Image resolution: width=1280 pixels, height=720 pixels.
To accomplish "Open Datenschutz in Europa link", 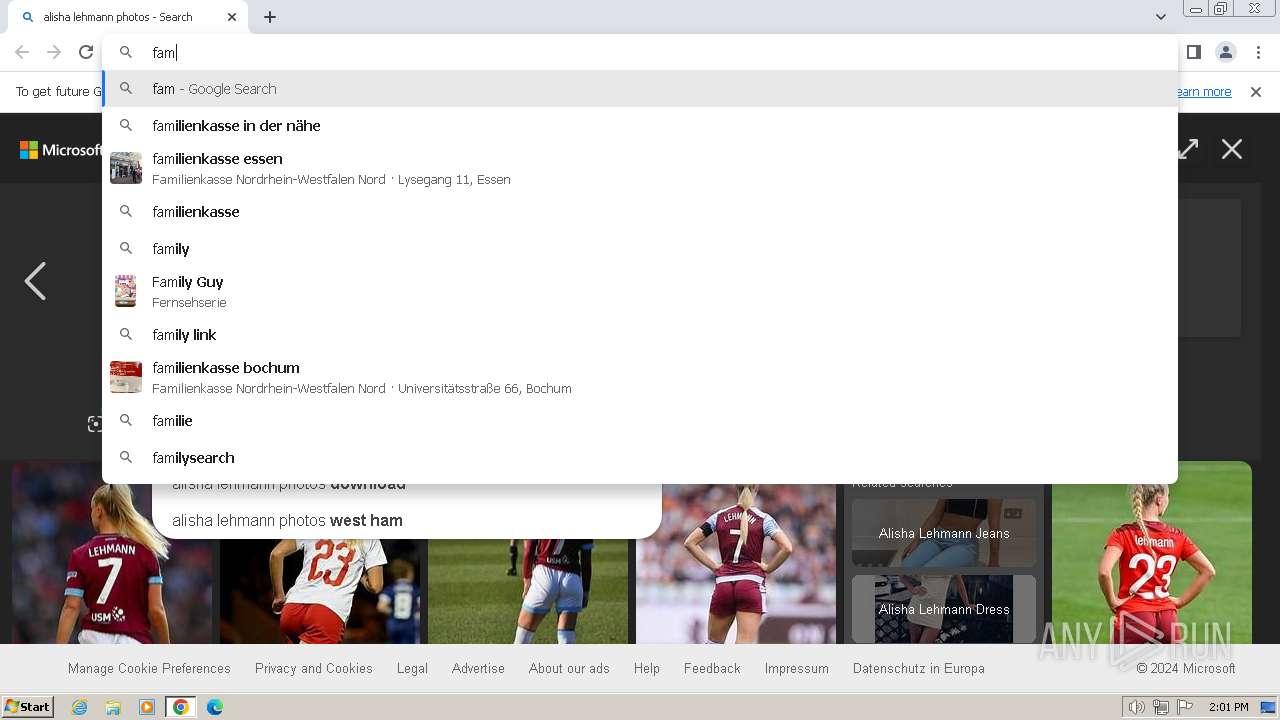I will 919,668.
